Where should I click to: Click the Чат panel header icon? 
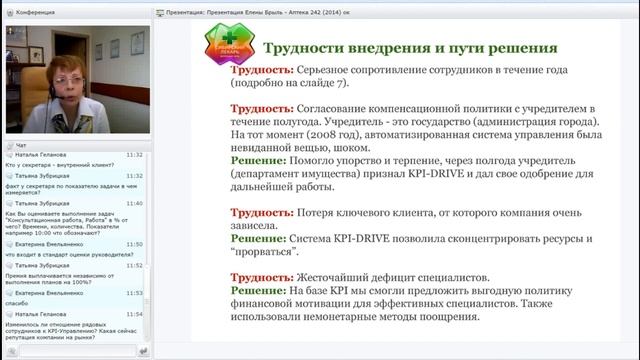(10, 145)
